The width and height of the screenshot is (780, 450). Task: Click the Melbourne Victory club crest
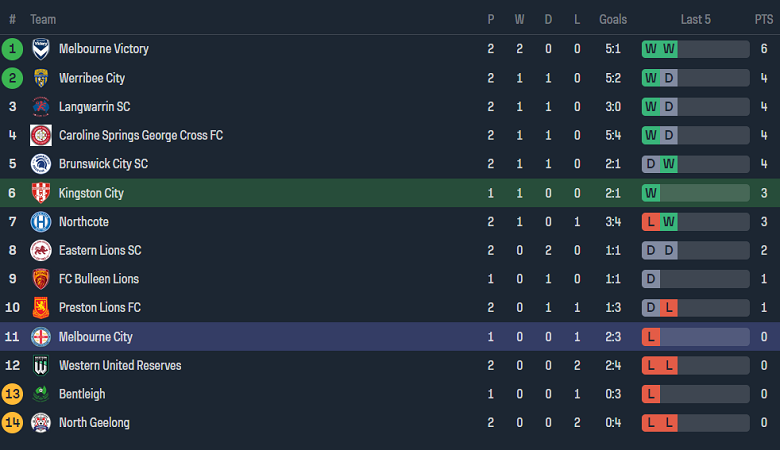41,49
